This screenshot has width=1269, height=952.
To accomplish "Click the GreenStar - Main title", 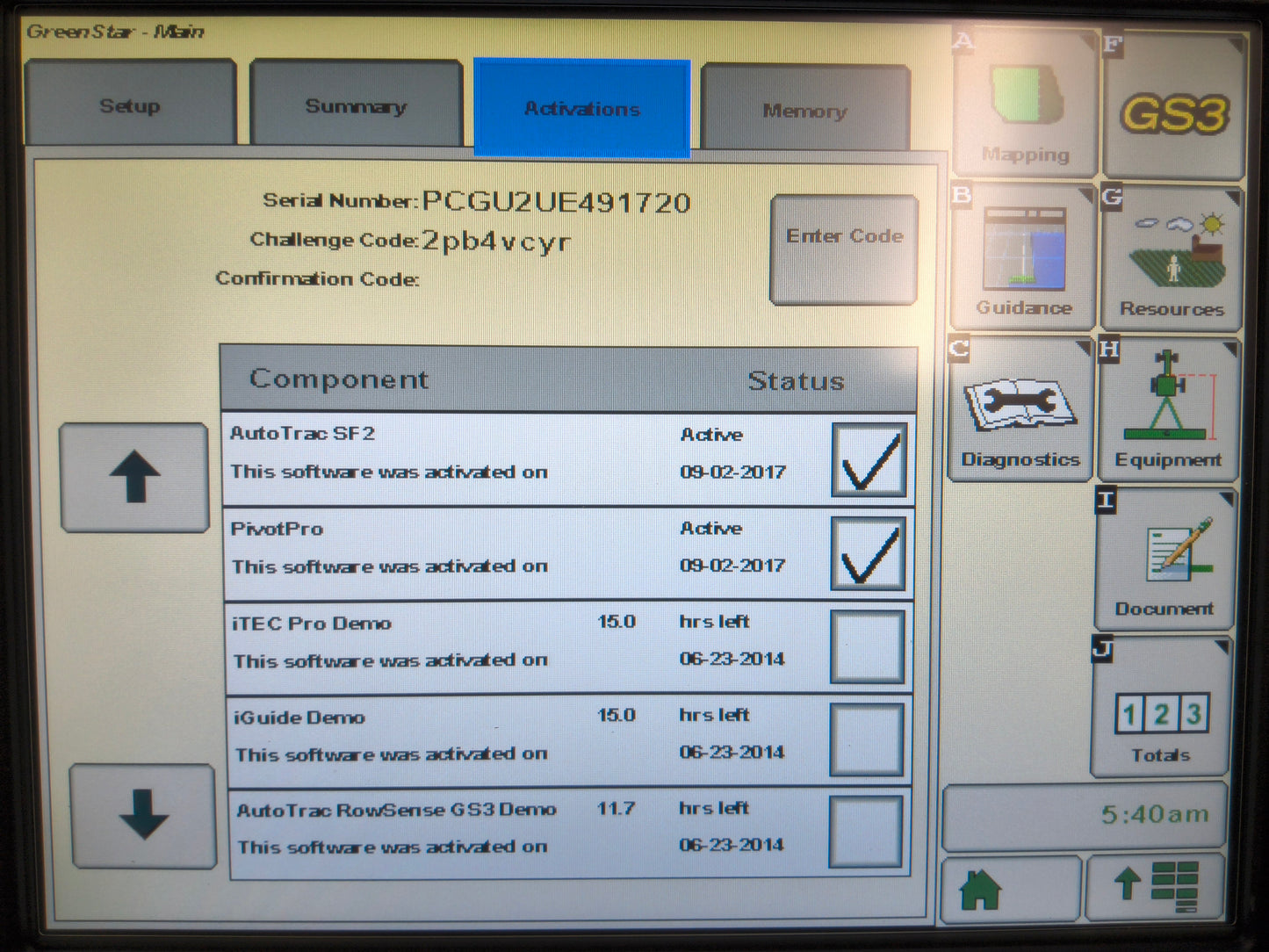I will (115, 32).
